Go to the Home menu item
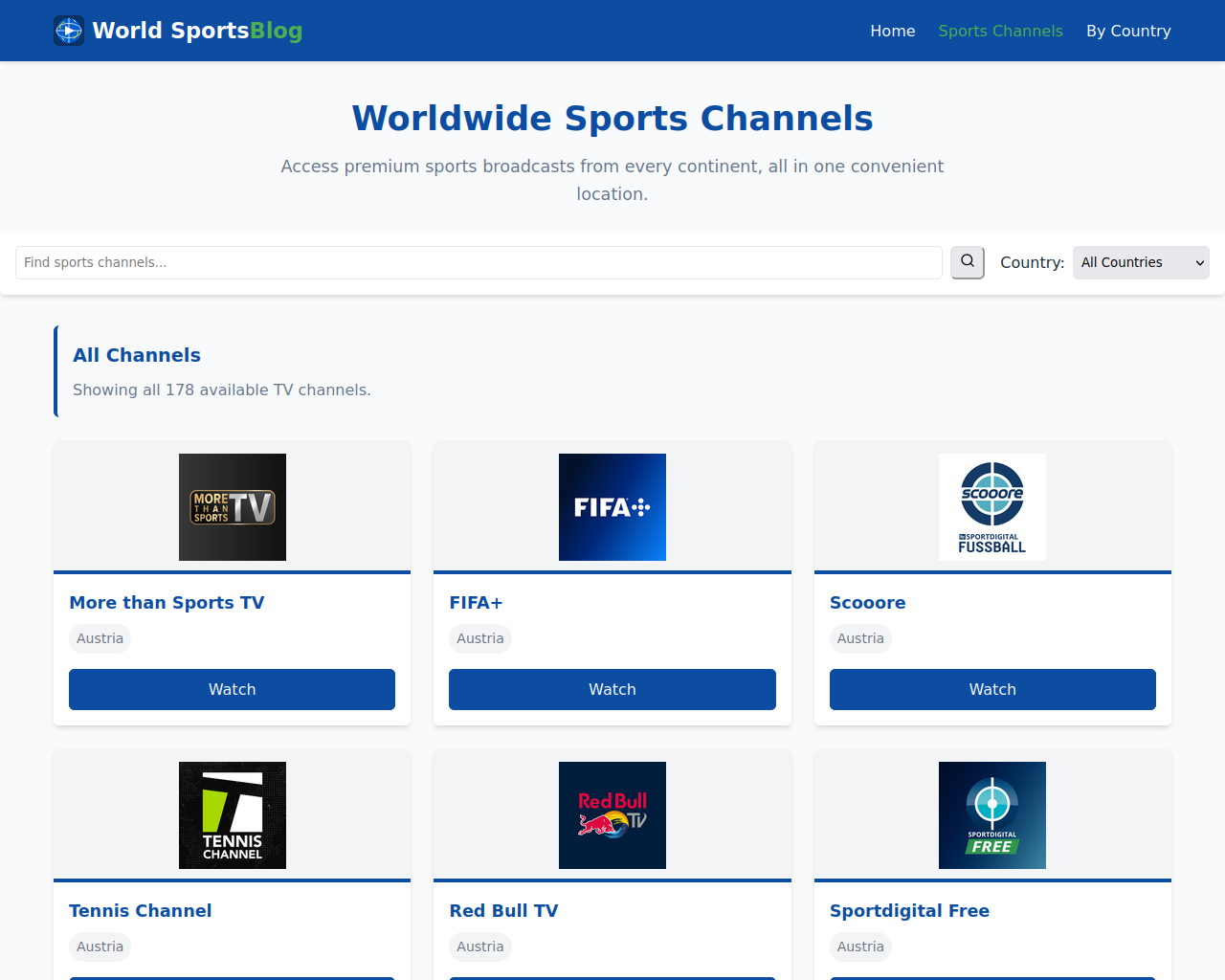The width and height of the screenshot is (1225, 980). pos(893,31)
